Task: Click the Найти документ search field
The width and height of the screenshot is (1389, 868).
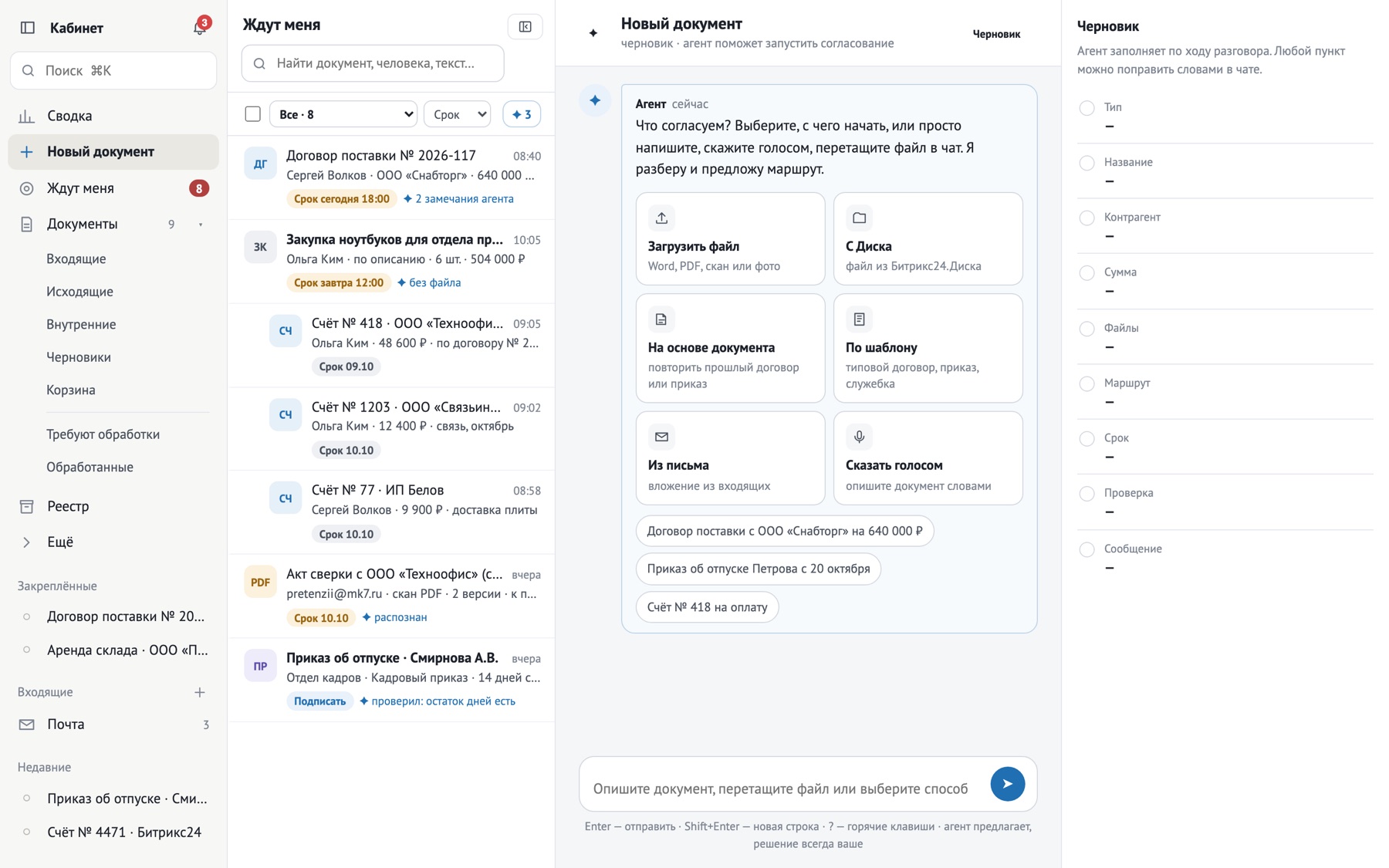Action: pos(373,63)
